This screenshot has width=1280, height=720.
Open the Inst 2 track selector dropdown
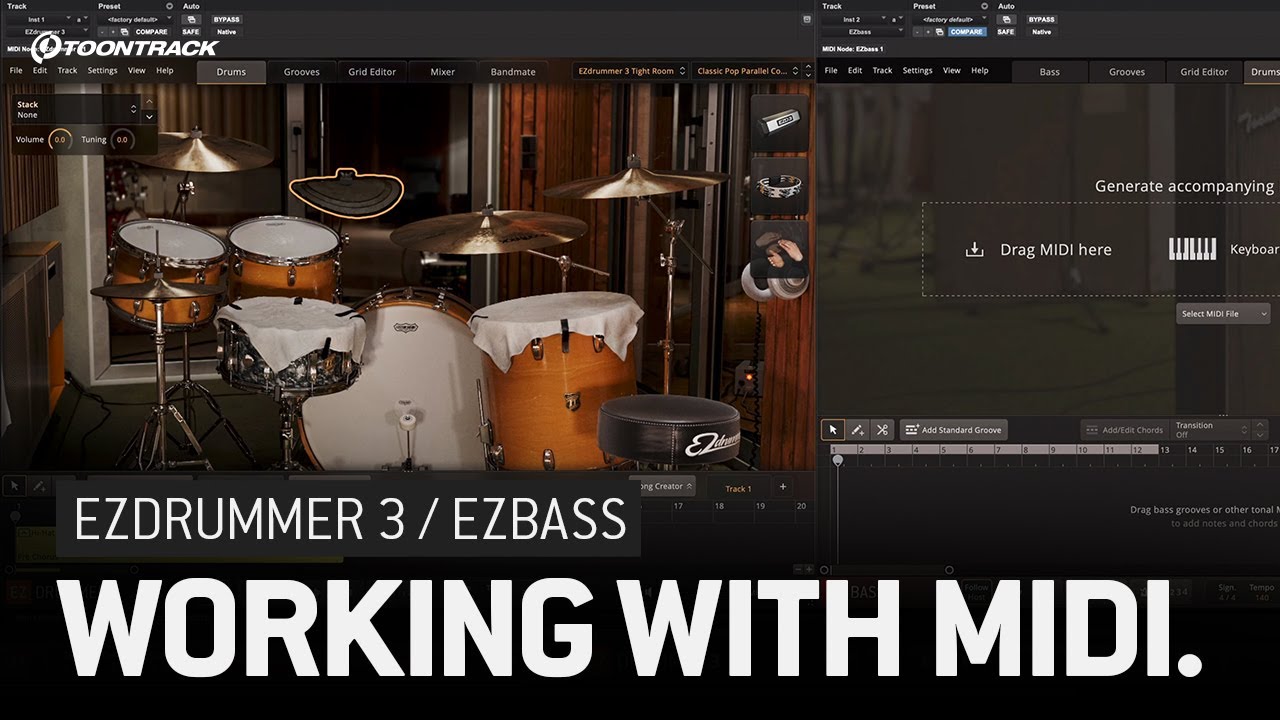point(855,19)
